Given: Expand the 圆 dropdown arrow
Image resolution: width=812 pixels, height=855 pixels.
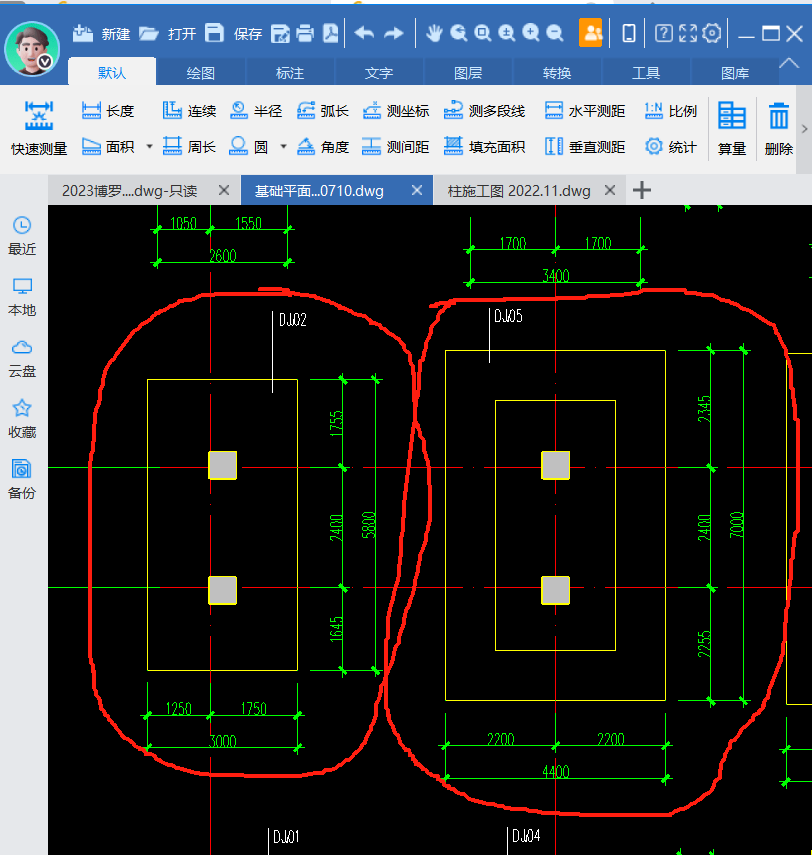Looking at the screenshot, I should tap(284, 147).
